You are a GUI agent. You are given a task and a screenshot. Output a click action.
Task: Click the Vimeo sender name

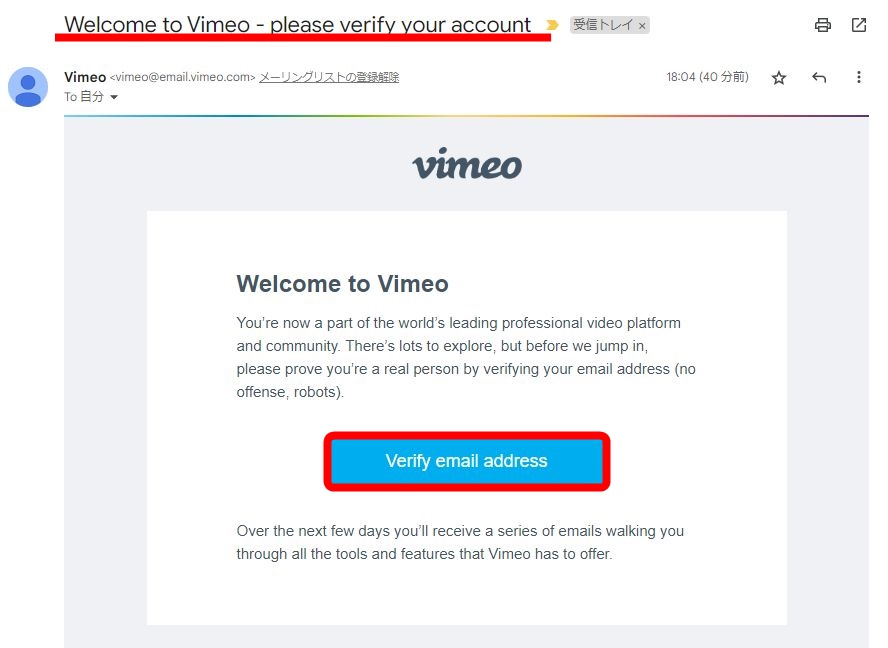(85, 77)
